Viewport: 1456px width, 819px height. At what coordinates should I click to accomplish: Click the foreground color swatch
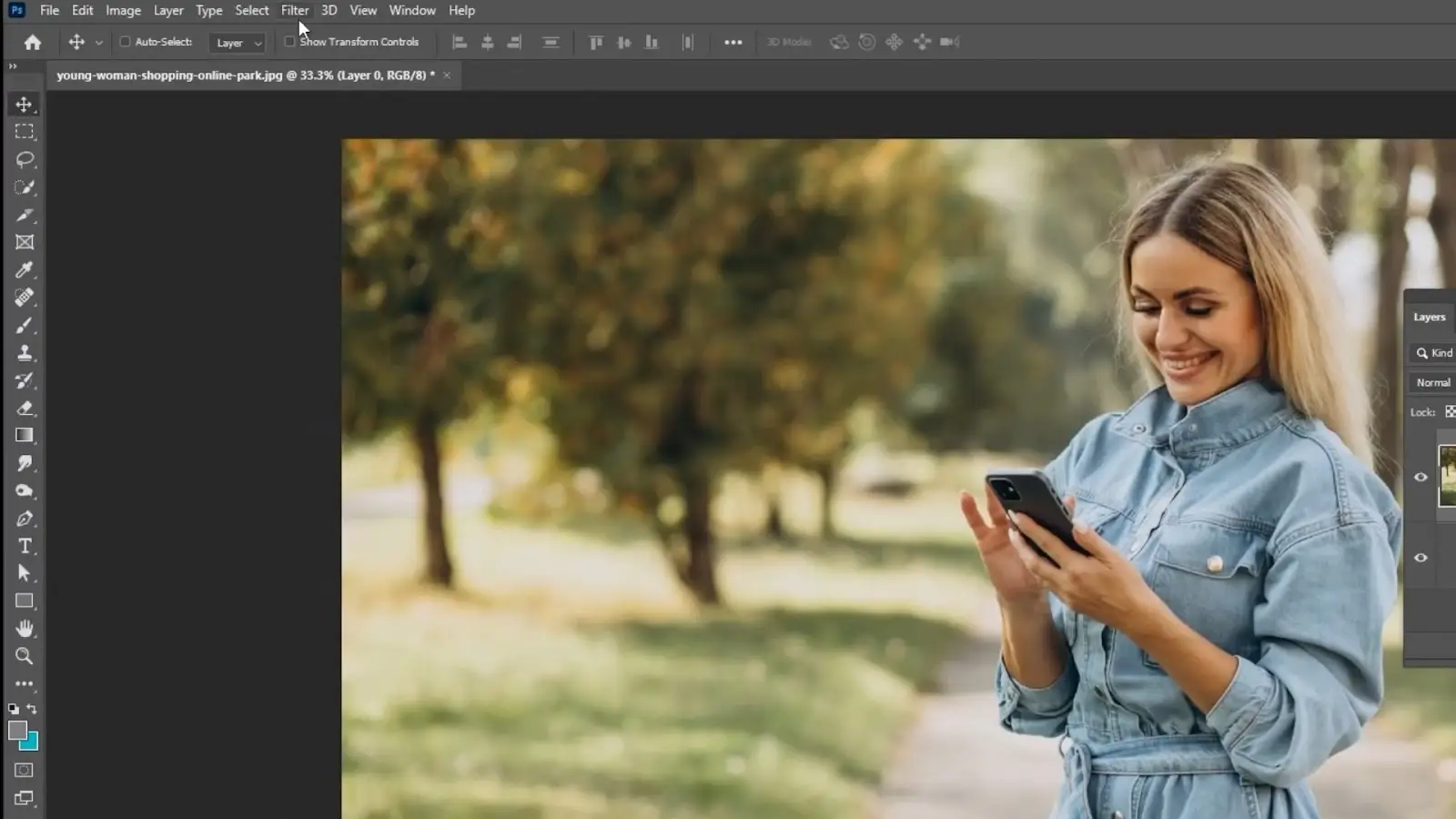(x=16, y=730)
